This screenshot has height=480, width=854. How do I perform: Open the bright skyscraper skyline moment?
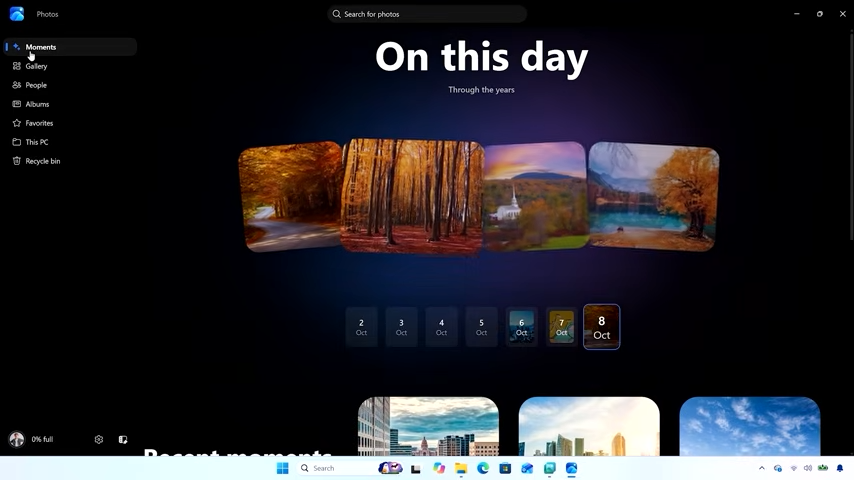pos(589,426)
